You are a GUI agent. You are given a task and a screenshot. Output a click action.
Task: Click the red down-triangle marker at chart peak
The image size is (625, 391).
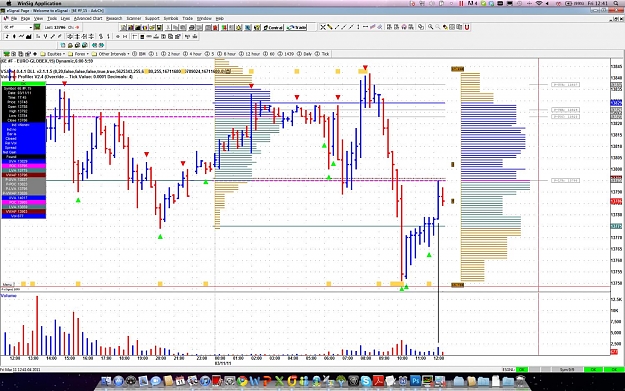pyautogui.click(x=365, y=67)
